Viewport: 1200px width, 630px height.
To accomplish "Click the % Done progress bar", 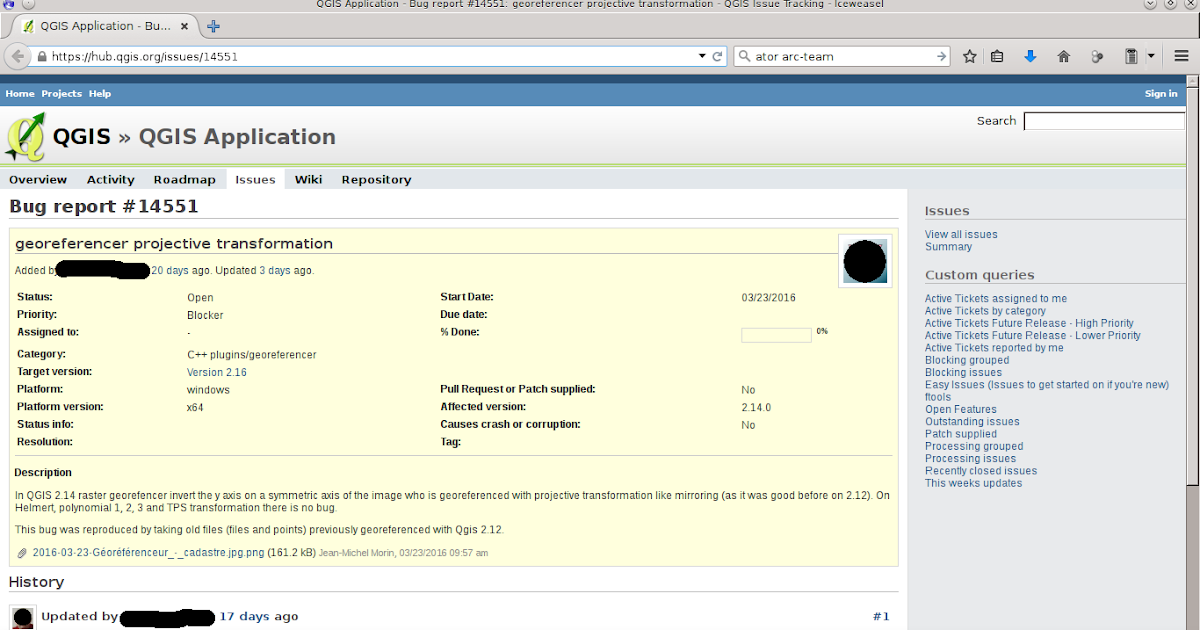I will pyautogui.click(x=776, y=335).
